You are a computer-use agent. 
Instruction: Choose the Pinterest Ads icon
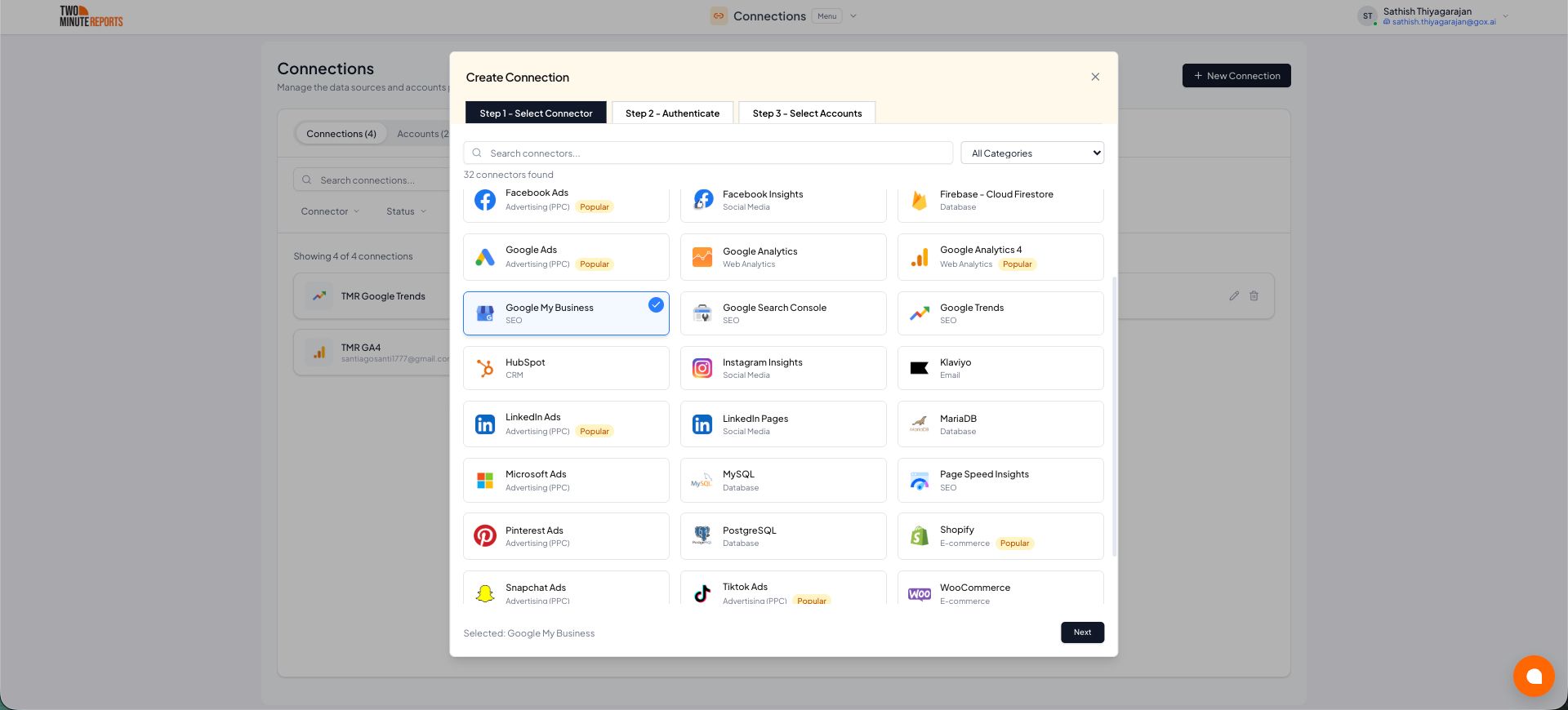[485, 536]
